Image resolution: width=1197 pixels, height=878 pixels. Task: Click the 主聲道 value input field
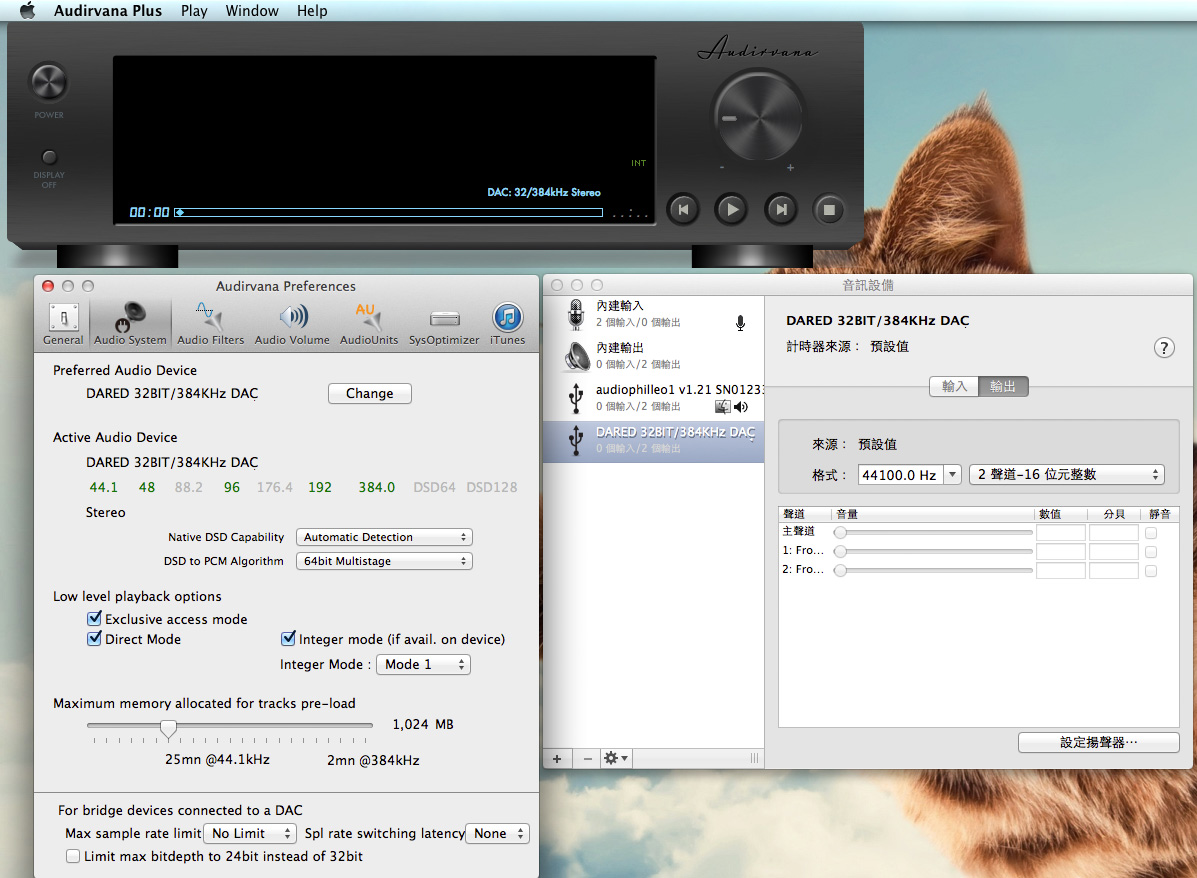[x=1060, y=532]
